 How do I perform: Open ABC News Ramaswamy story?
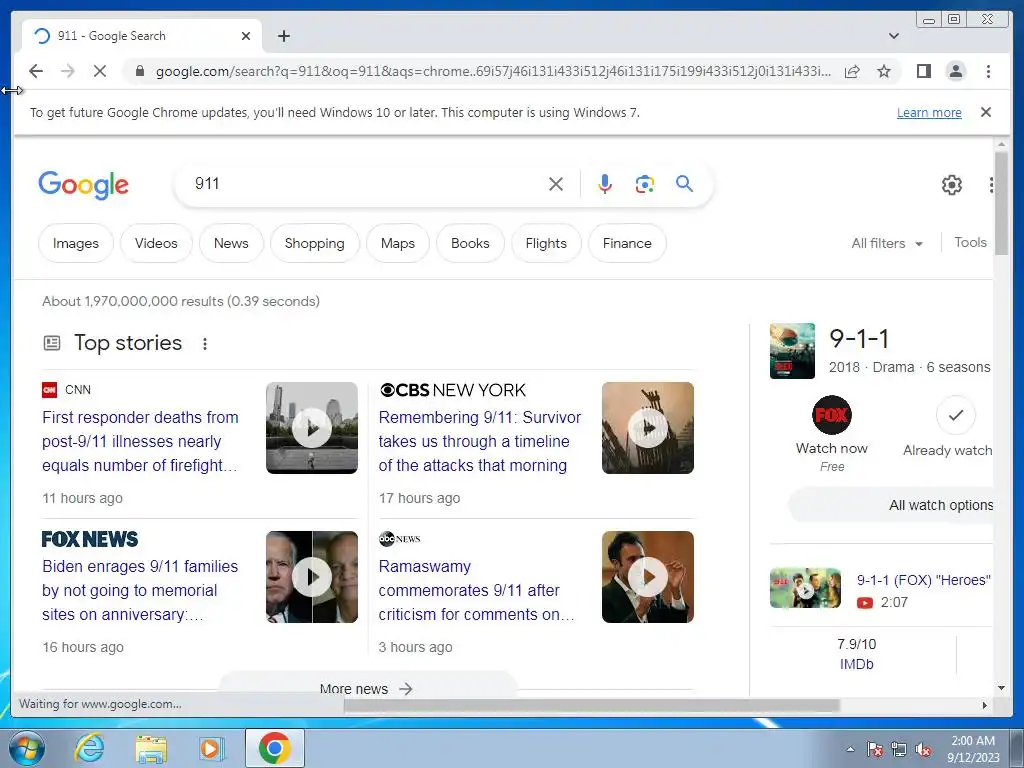click(476, 590)
